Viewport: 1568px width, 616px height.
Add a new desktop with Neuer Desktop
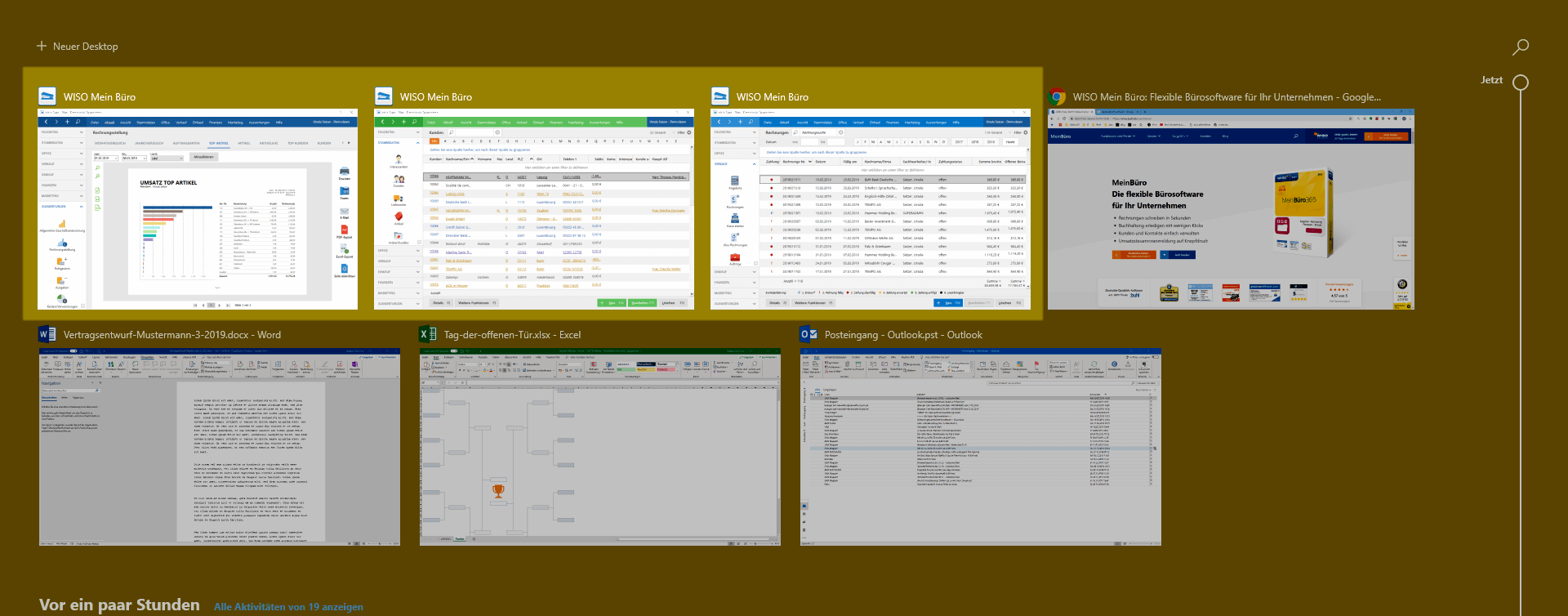[78, 47]
